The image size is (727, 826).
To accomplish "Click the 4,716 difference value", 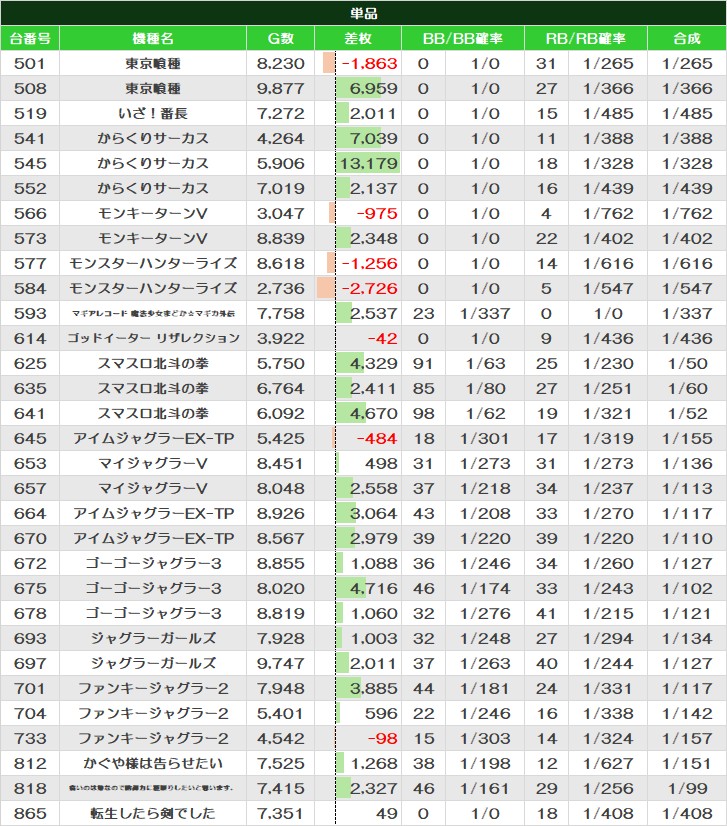I will (x=374, y=589).
